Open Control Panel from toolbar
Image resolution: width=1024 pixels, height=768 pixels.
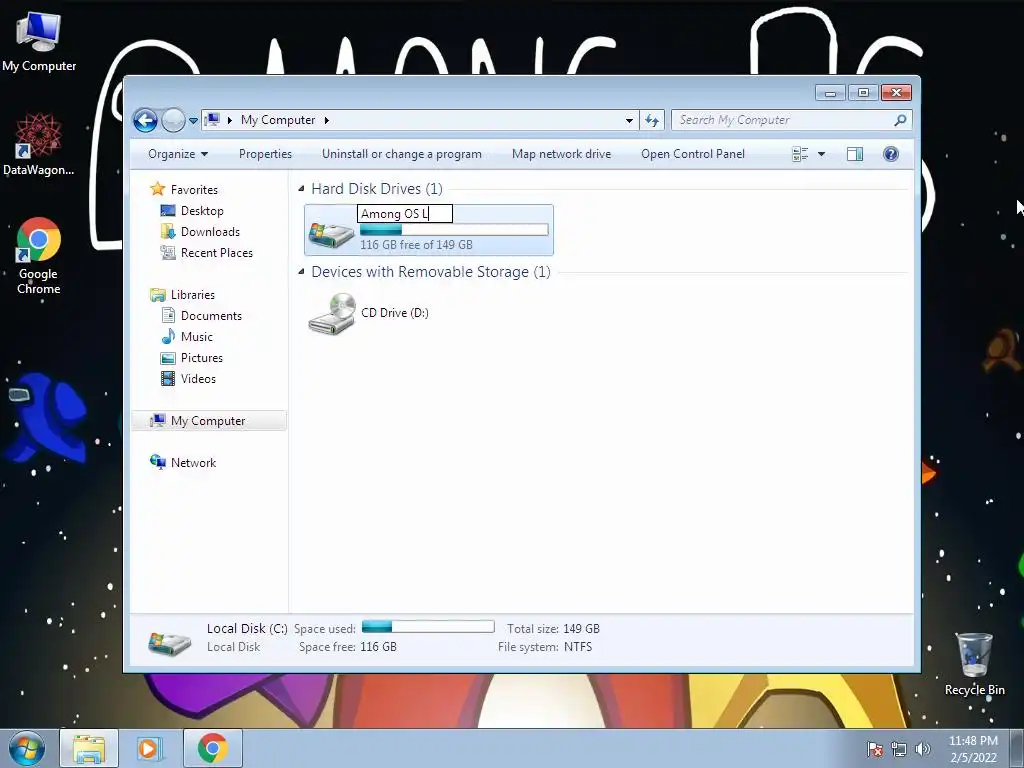pos(693,154)
